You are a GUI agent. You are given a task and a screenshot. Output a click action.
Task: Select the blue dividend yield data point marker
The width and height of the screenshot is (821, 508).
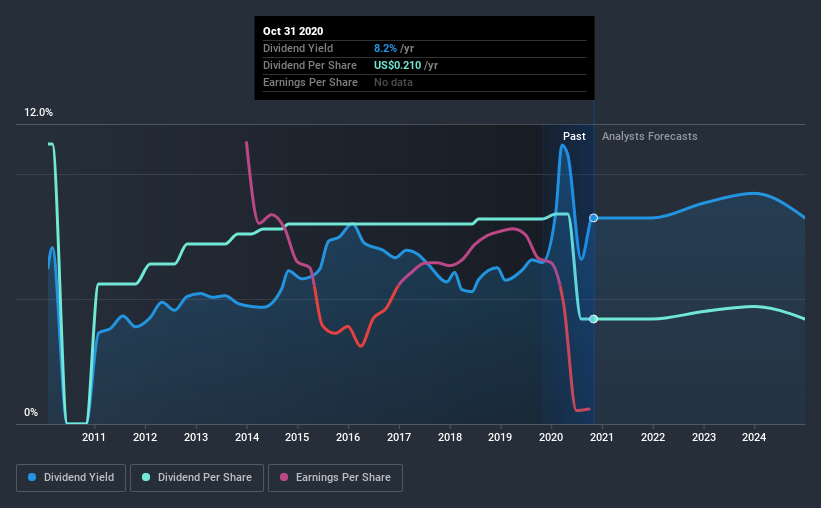click(x=593, y=218)
